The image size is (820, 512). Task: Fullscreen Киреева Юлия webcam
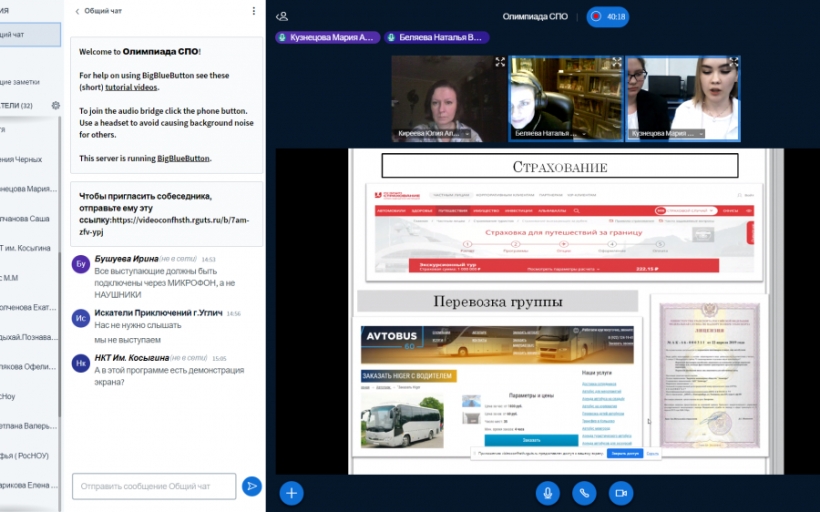[500, 62]
